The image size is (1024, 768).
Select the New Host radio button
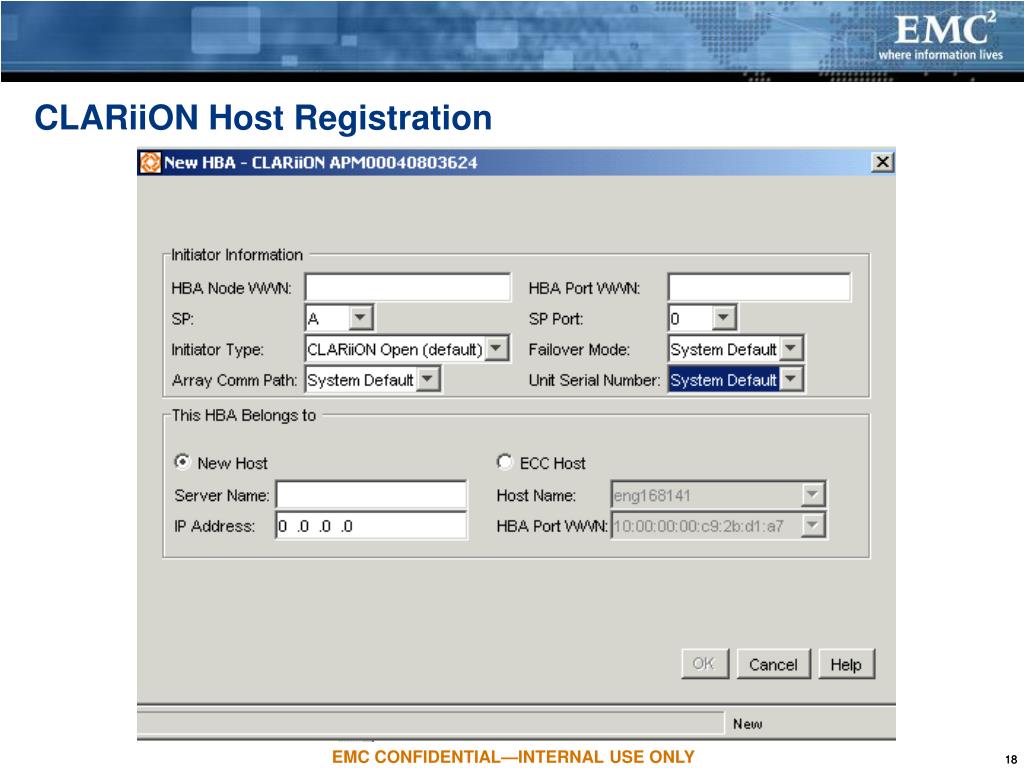point(183,462)
